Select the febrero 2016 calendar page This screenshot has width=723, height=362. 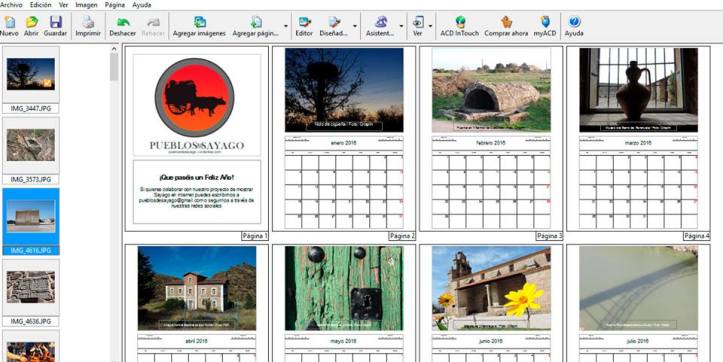pyautogui.click(x=491, y=138)
